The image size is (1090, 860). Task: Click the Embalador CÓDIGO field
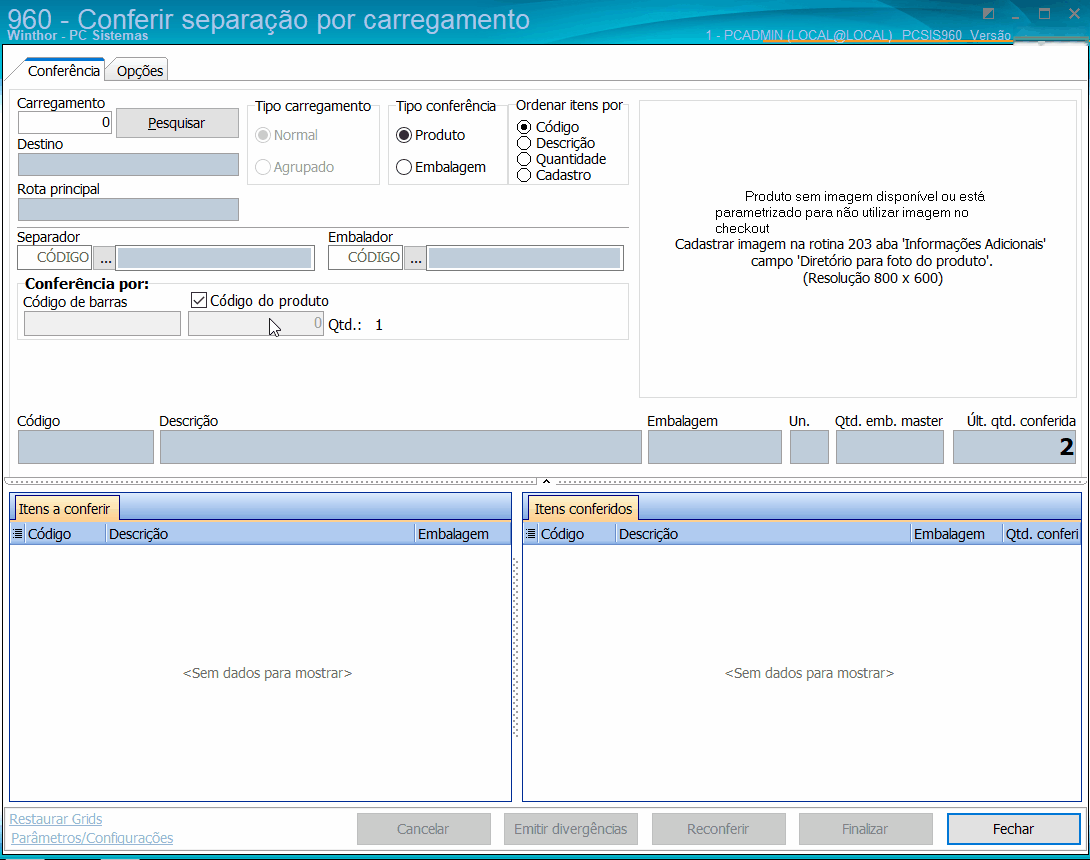[x=366, y=257]
